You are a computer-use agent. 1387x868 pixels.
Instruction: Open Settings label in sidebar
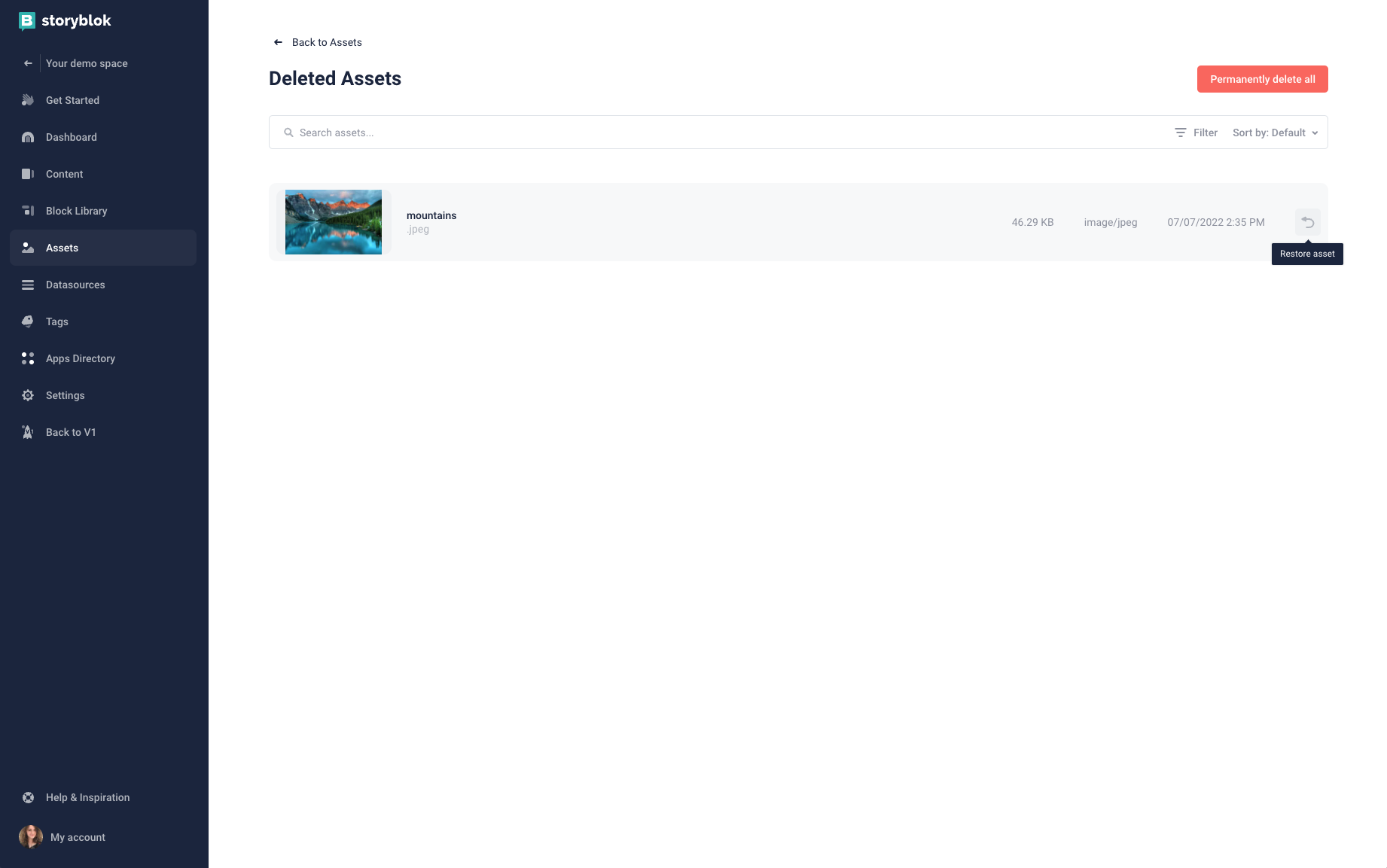coord(66,395)
